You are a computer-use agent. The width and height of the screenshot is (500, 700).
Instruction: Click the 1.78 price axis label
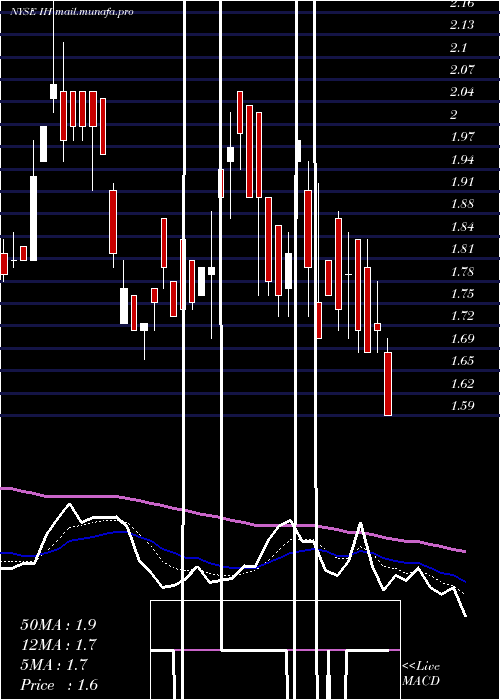coord(462,271)
